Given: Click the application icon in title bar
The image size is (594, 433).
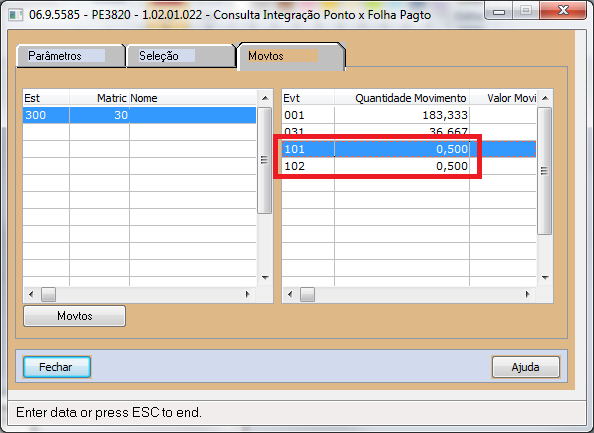Looking at the screenshot, I should (x=16, y=14).
